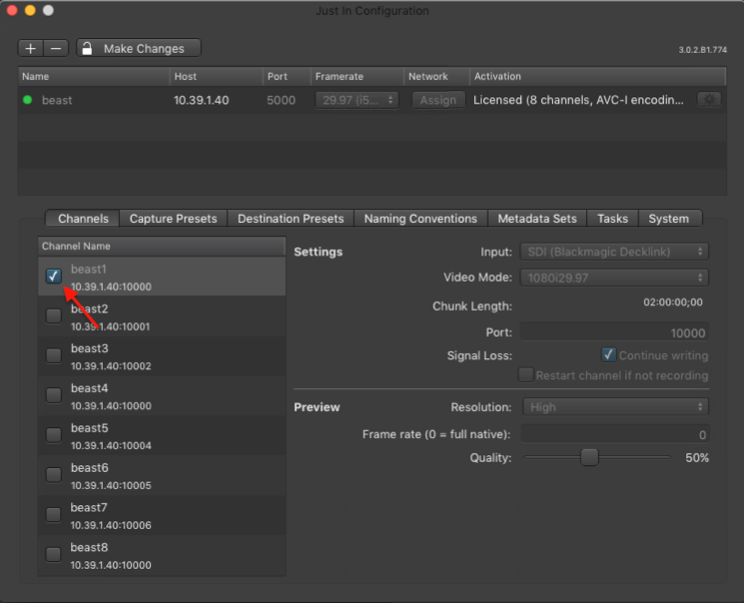The height and width of the screenshot is (603, 744).
Task: Toggle Continue writing on signal loss
Action: 609,354
